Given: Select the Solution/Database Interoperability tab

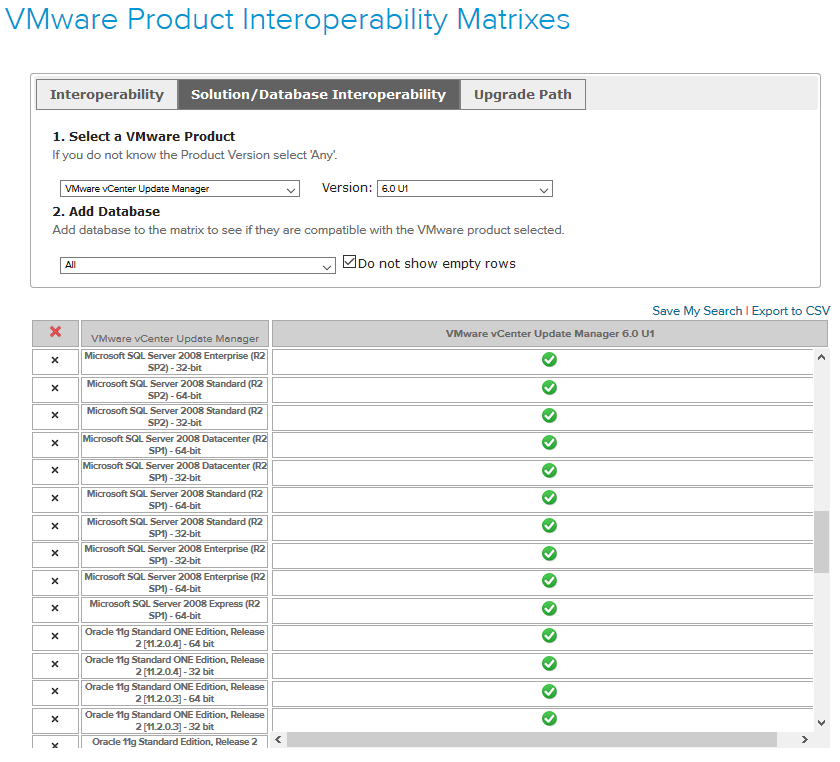Looking at the screenshot, I should [x=319, y=95].
